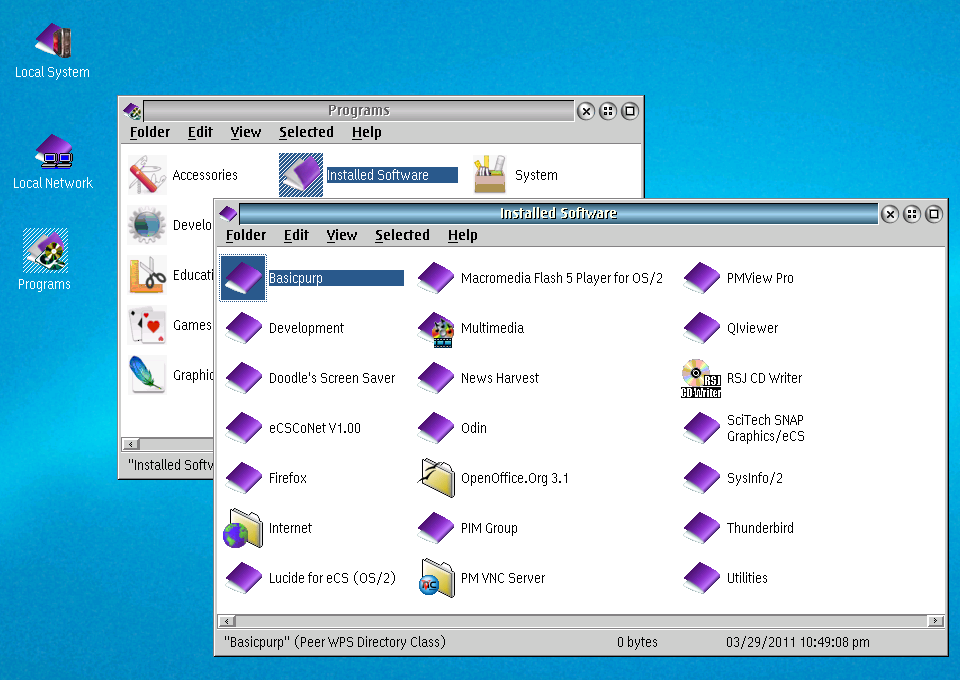Image resolution: width=960 pixels, height=680 pixels.
Task: Click left scroll arrow in Programs window
Action: click(129, 444)
